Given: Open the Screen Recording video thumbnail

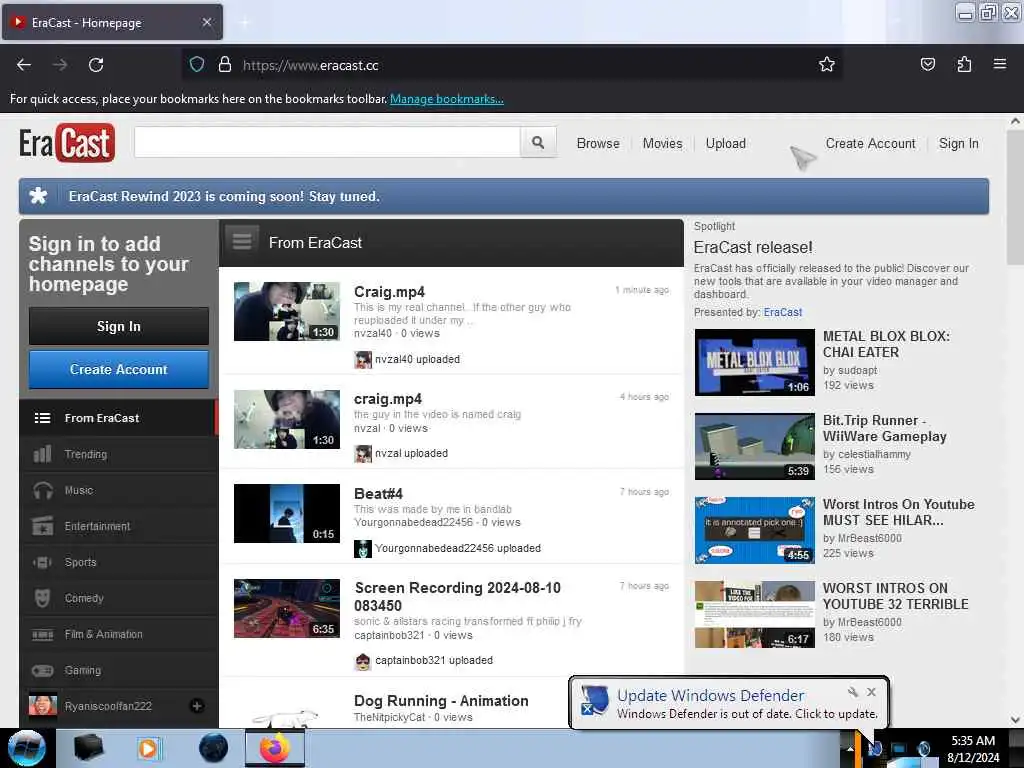Looking at the screenshot, I should click(287, 608).
